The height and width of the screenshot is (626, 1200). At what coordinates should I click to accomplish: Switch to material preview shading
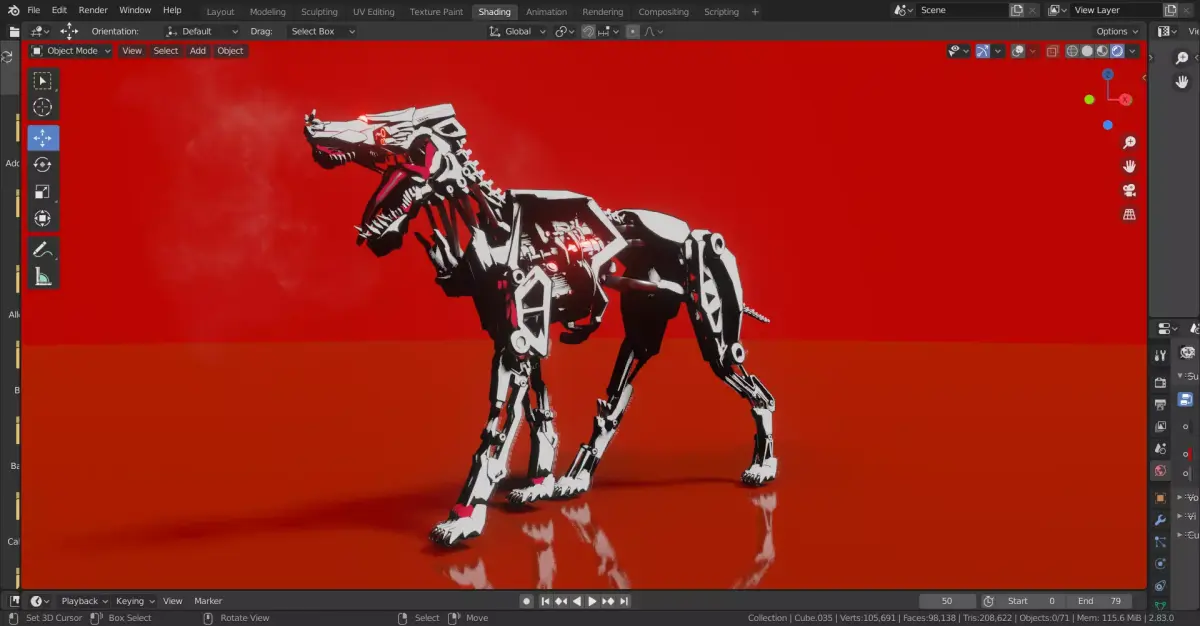click(x=1102, y=51)
